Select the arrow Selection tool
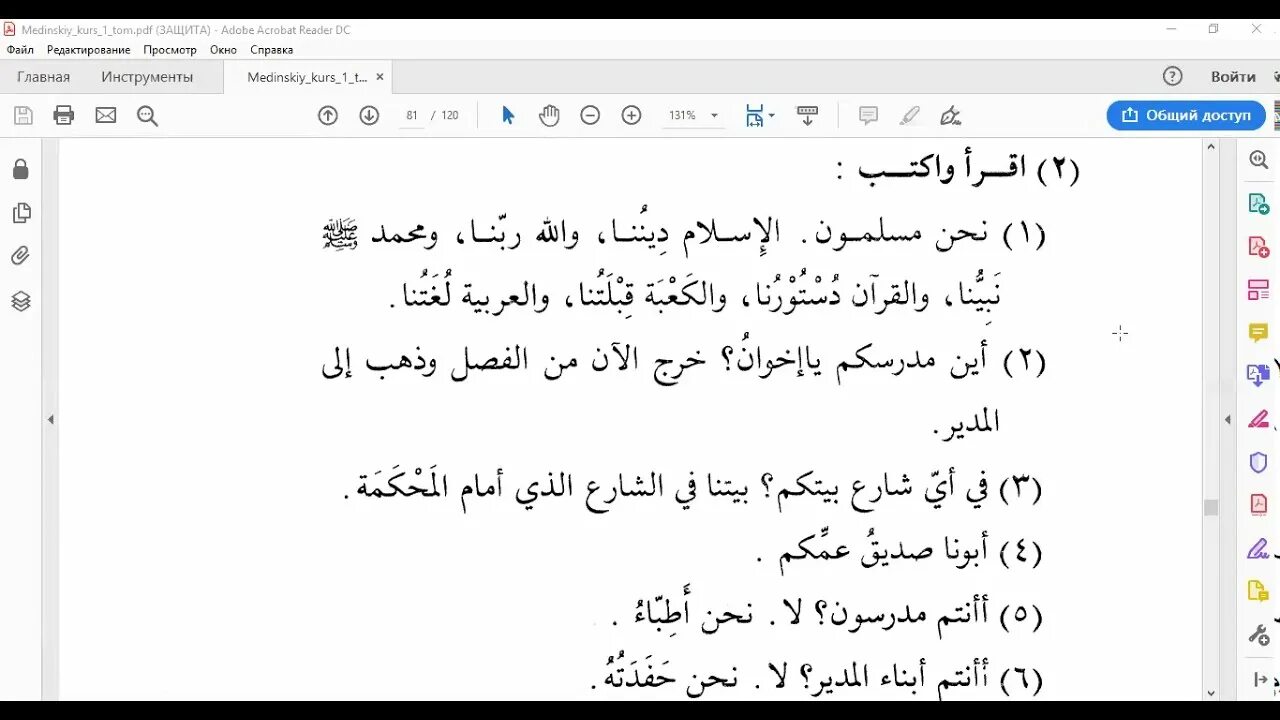 pyautogui.click(x=508, y=116)
